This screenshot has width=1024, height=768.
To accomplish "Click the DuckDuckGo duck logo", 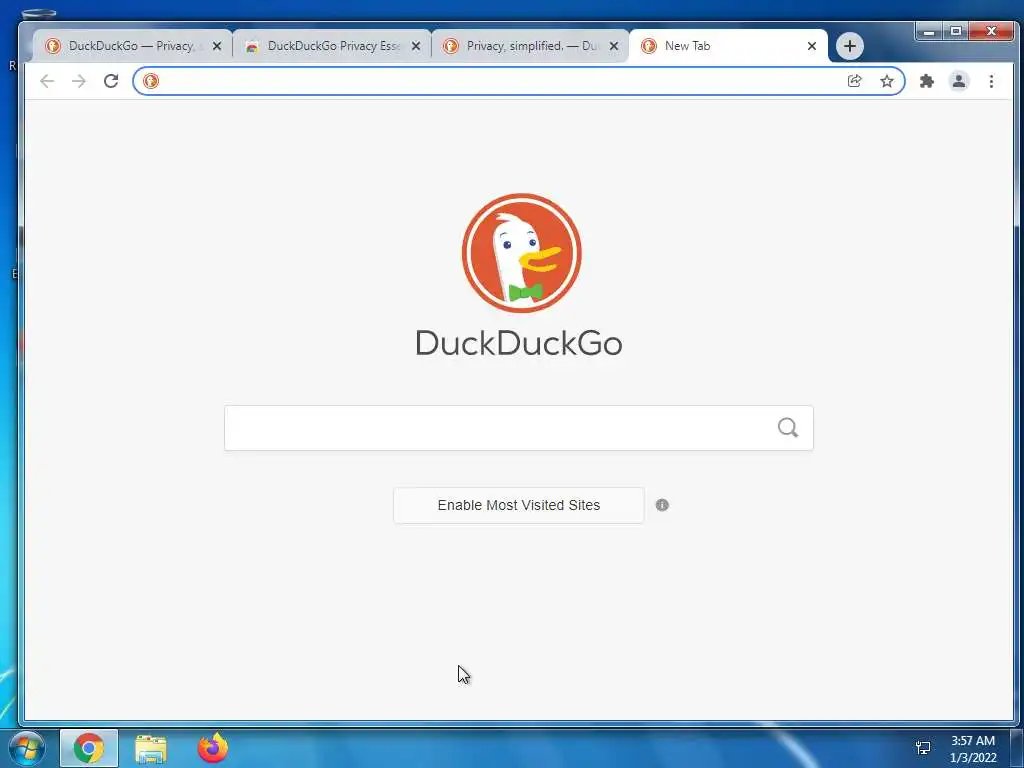I will click(x=521, y=253).
